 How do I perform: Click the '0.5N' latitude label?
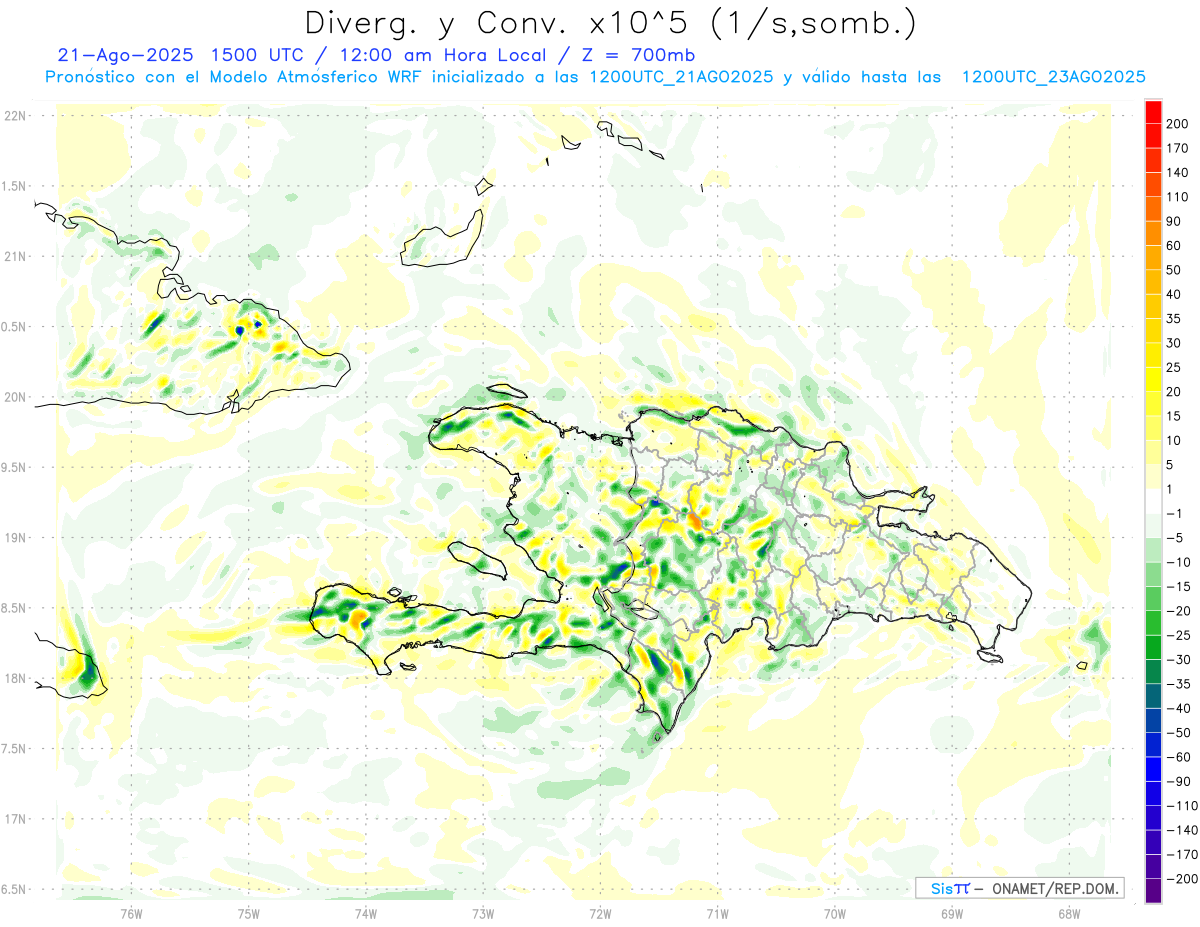coord(15,327)
